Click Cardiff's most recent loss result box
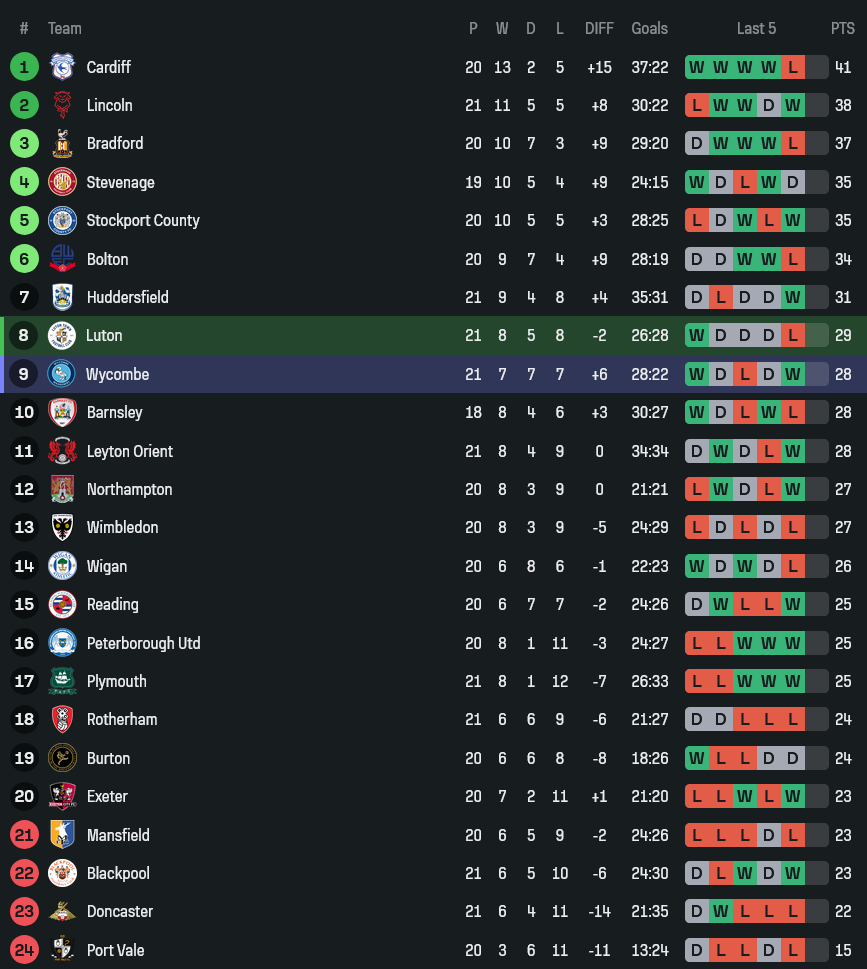Image resolution: width=867 pixels, height=969 pixels. (793, 67)
